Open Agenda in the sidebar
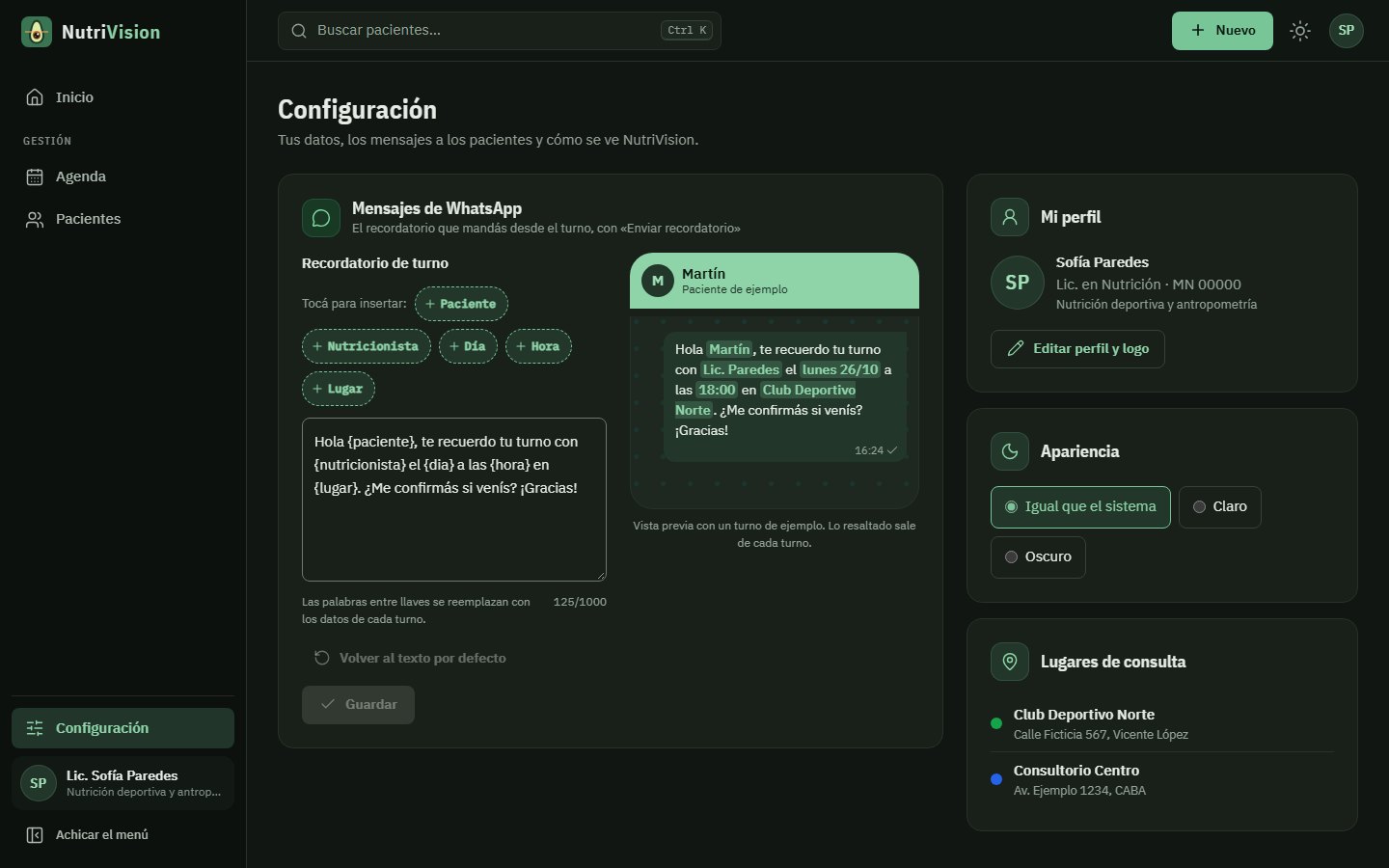The width and height of the screenshot is (1389, 868). [x=123, y=176]
